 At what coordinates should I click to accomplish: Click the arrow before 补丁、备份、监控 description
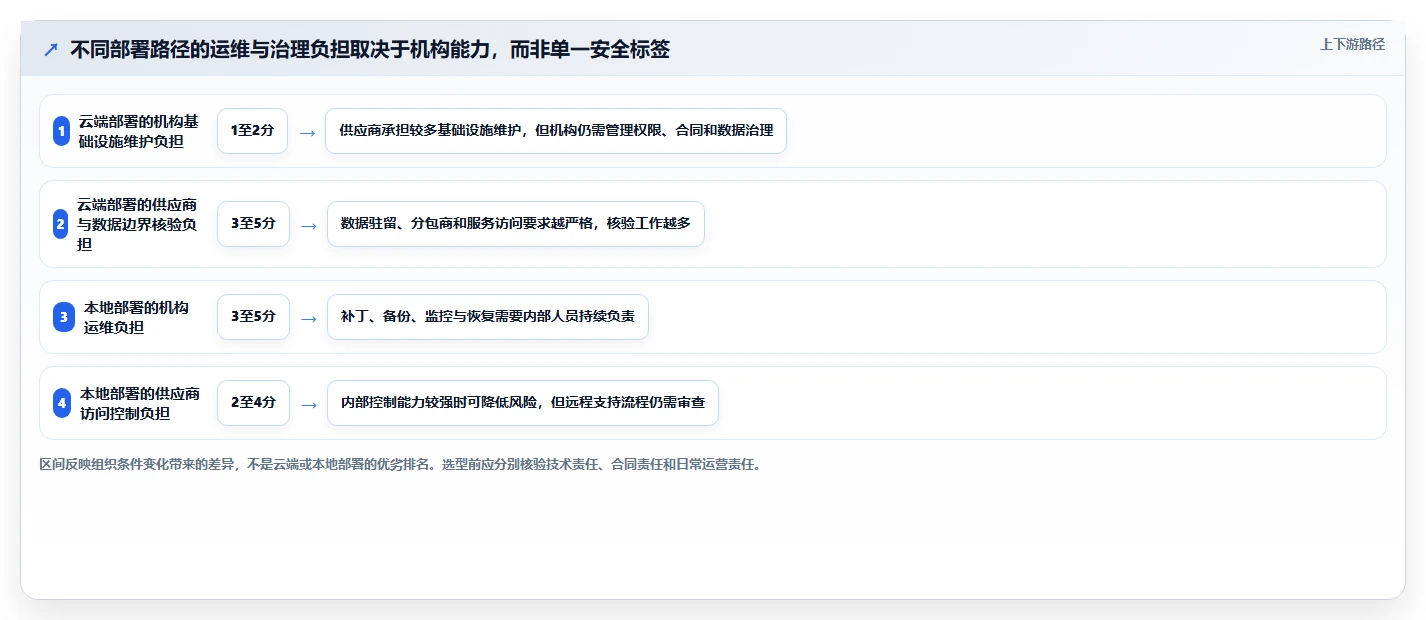[x=309, y=318]
